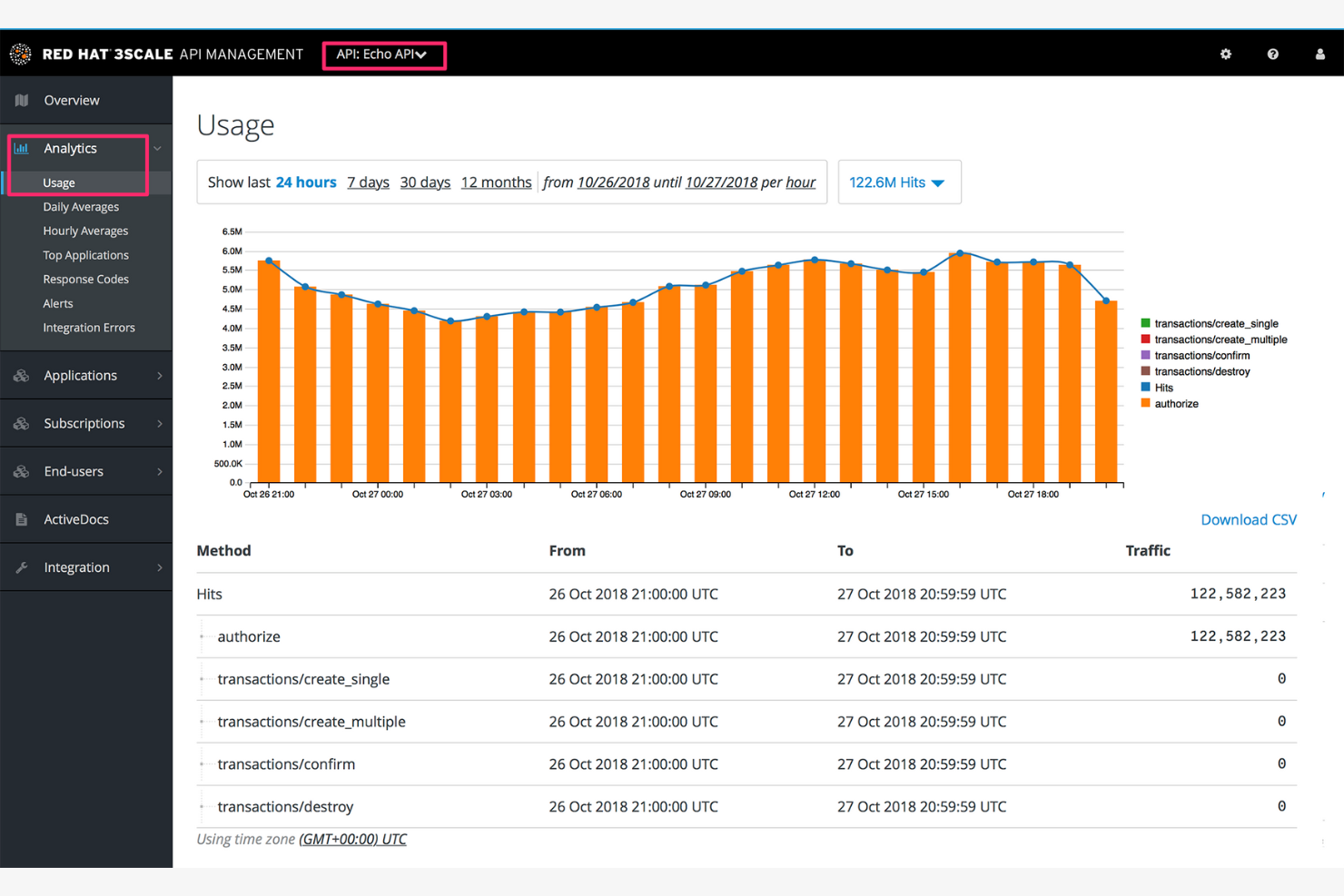1344x896 pixels.
Task: Click the Oct 27 00:00 axis label
Action: click(378, 495)
